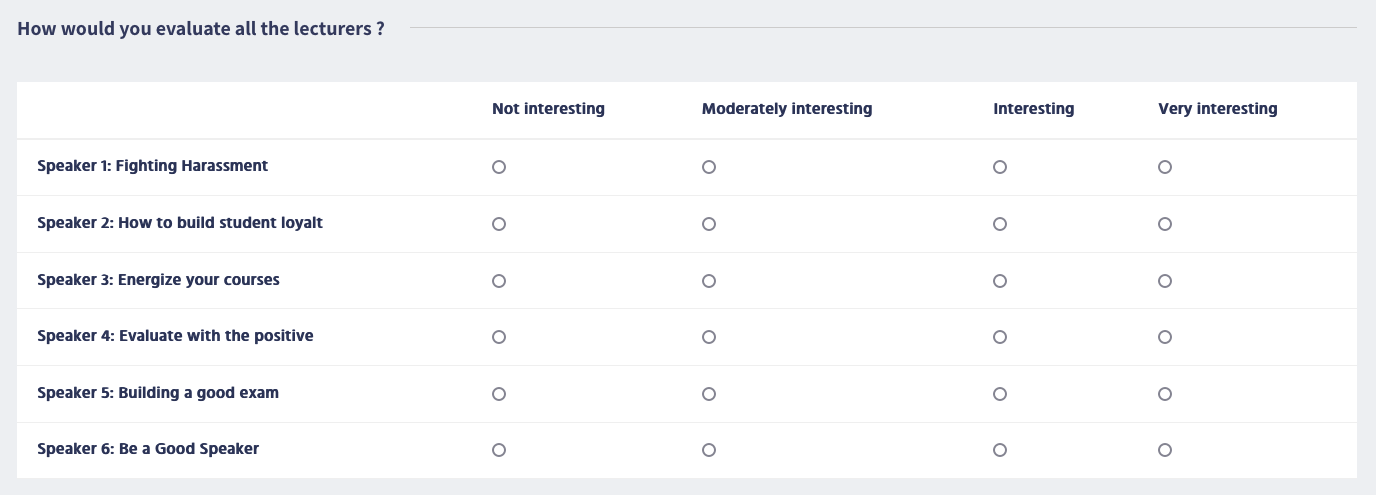Click the Speaker 6: Be a Good Speaker label
The height and width of the screenshot is (495, 1376).
(x=148, y=449)
